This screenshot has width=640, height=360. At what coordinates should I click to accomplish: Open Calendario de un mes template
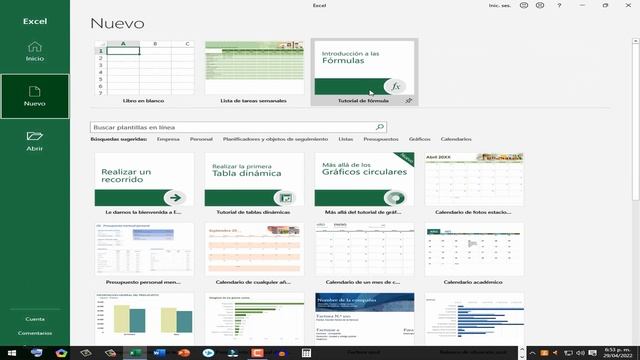pyautogui.click(x=364, y=254)
